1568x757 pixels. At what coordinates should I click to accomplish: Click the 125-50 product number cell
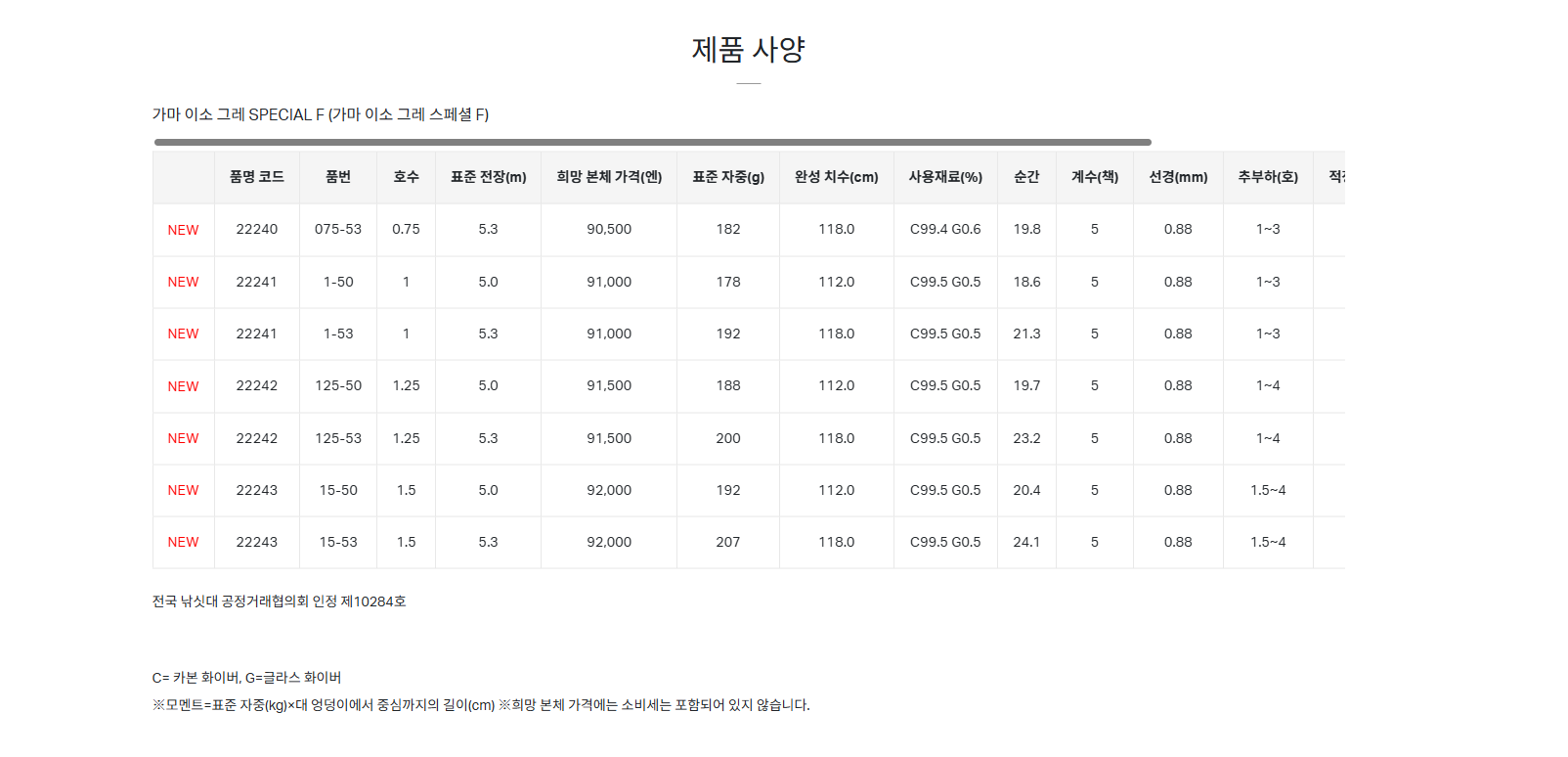click(x=338, y=385)
